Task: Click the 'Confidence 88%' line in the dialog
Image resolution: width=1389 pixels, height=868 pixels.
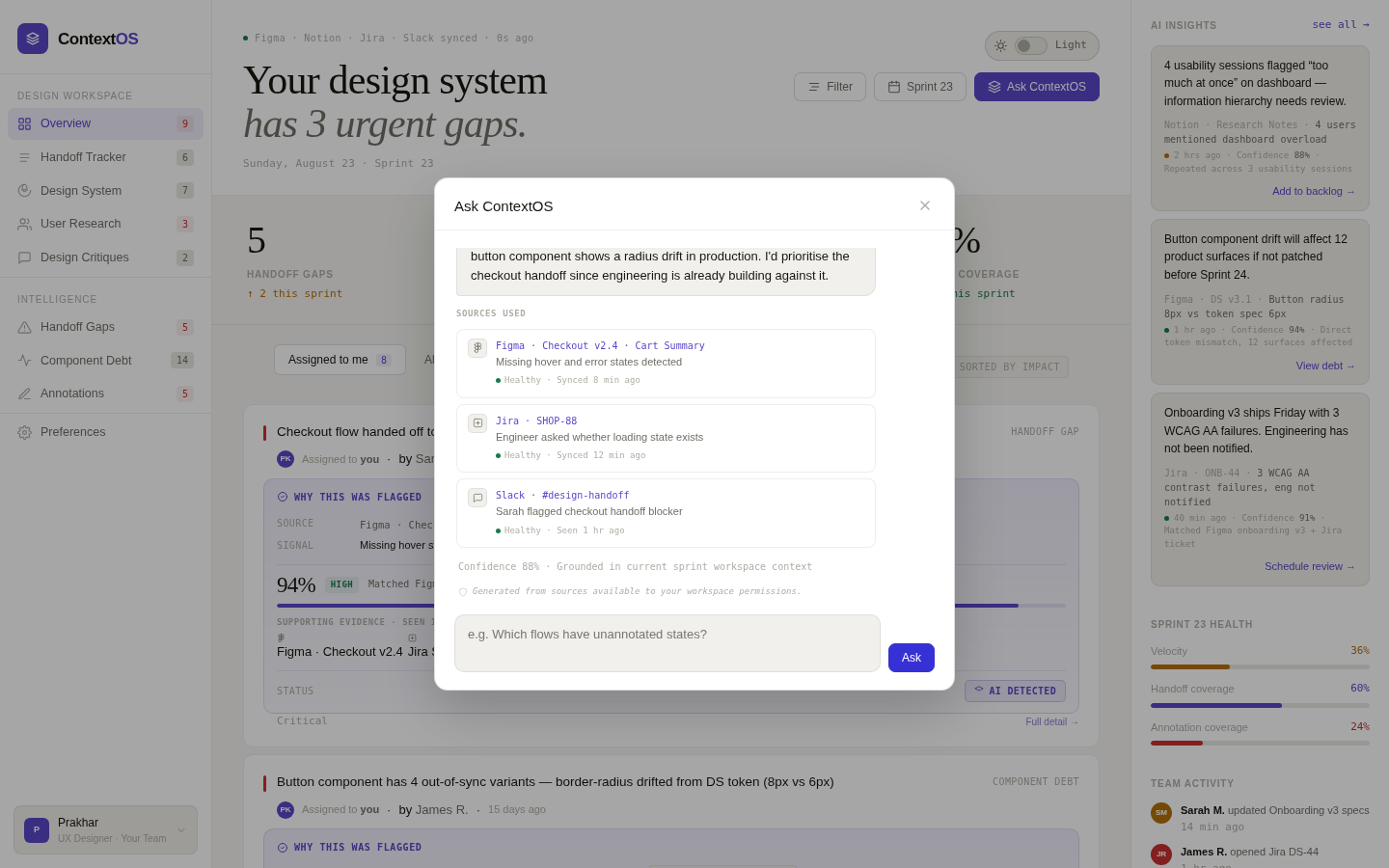Action: pyautogui.click(x=635, y=567)
